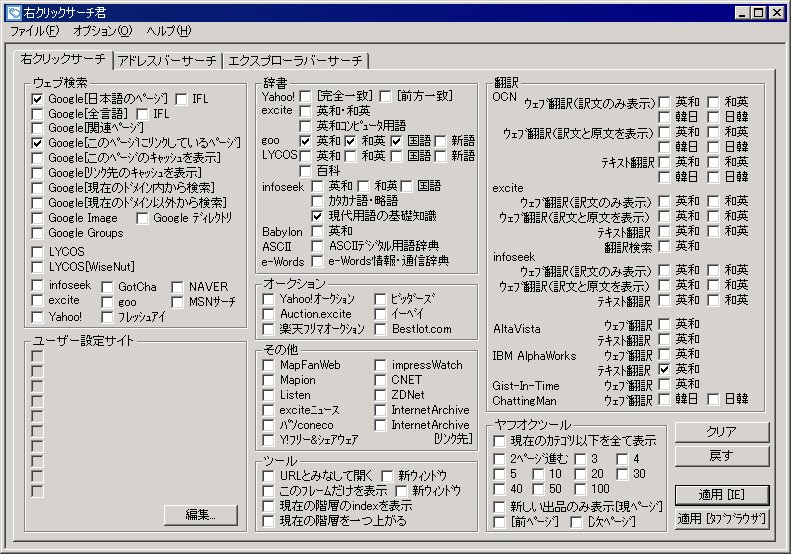
Task: Check the Bestlot.com option
Action: coord(380,329)
